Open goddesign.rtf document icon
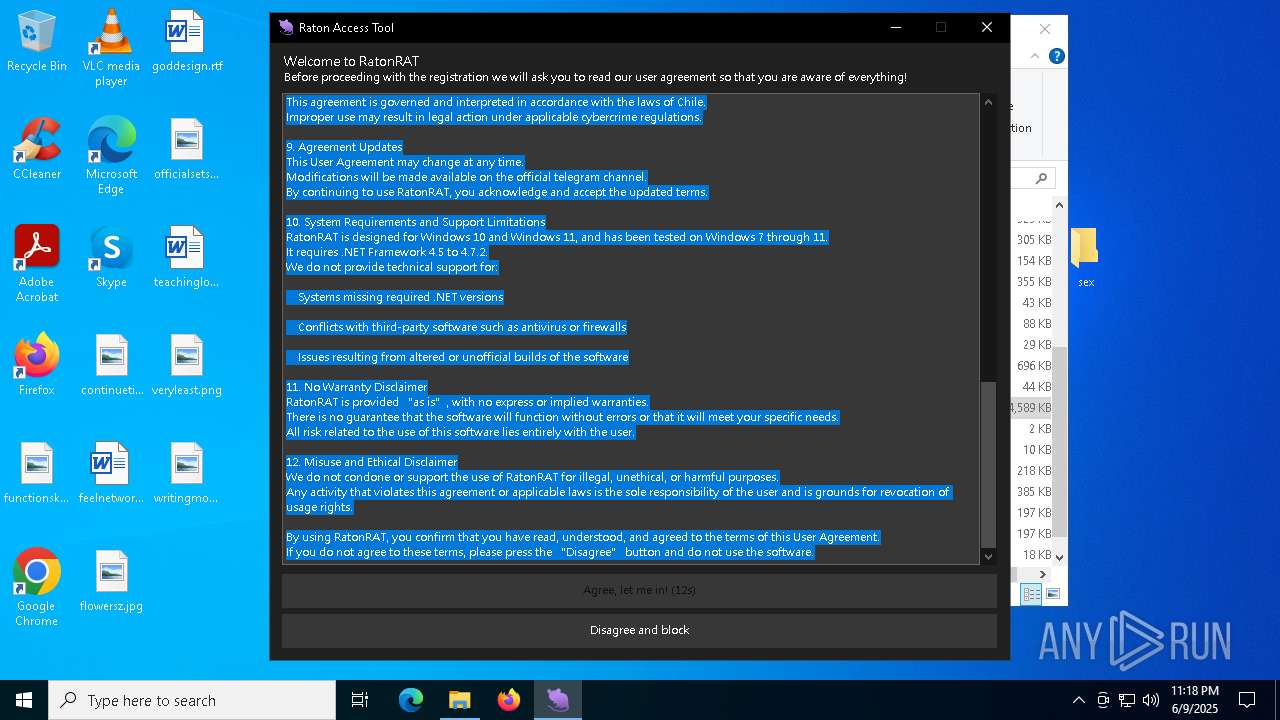This screenshot has height=720, width=1280. pyautogui.click(x=187, y=42)
